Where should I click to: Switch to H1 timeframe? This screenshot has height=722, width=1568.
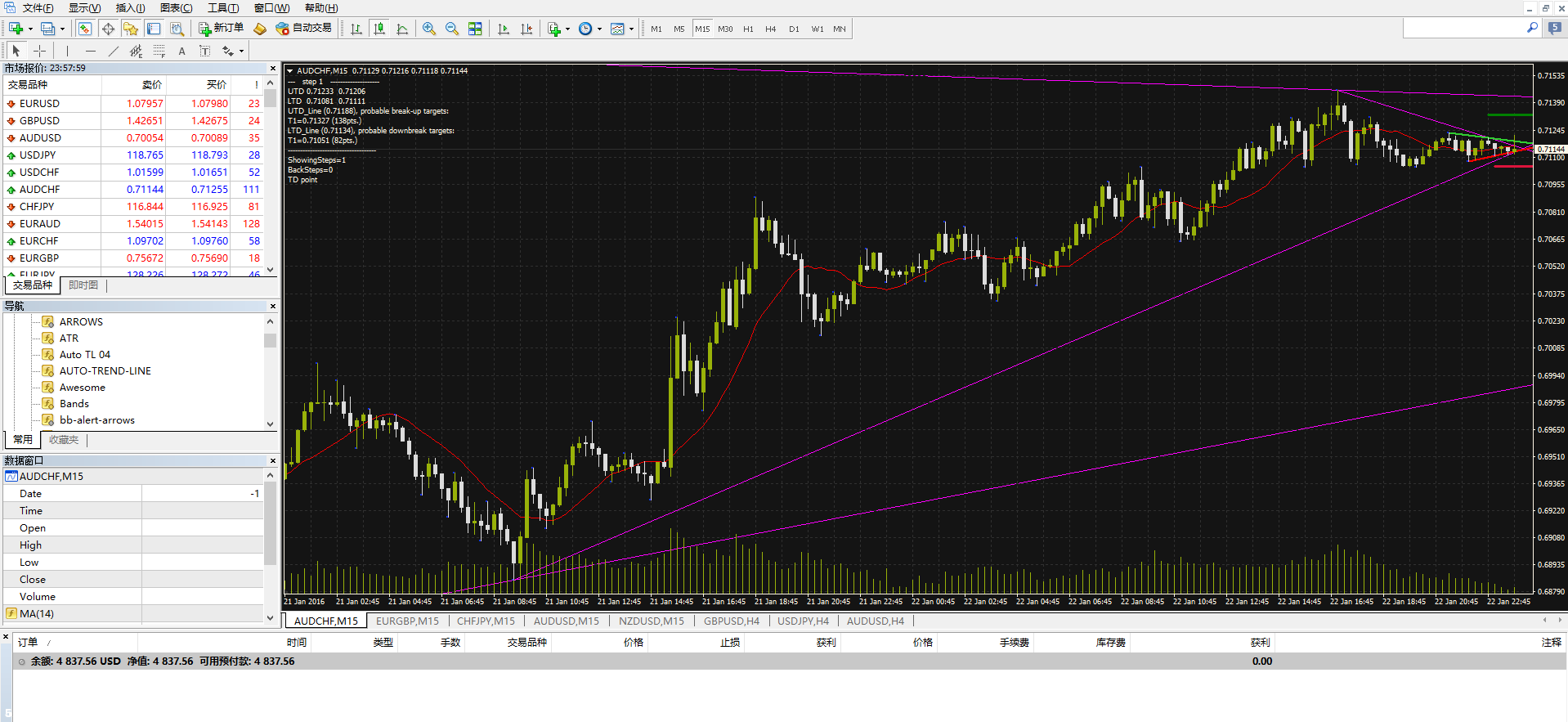(748, 29)
